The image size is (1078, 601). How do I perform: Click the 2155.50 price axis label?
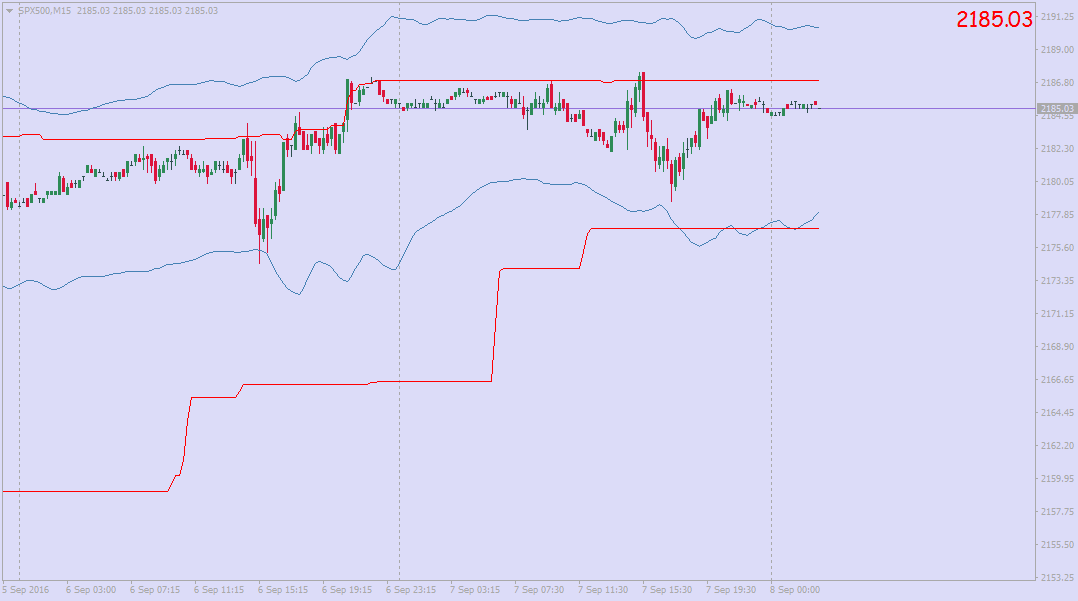[x=1057, y=545]
